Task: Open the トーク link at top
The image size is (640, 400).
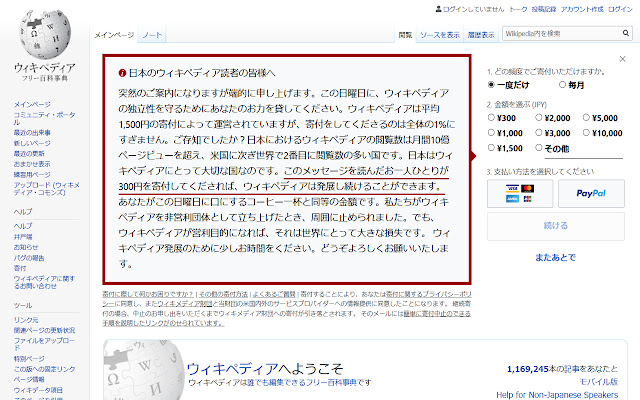Action: (x=518, y=9)
